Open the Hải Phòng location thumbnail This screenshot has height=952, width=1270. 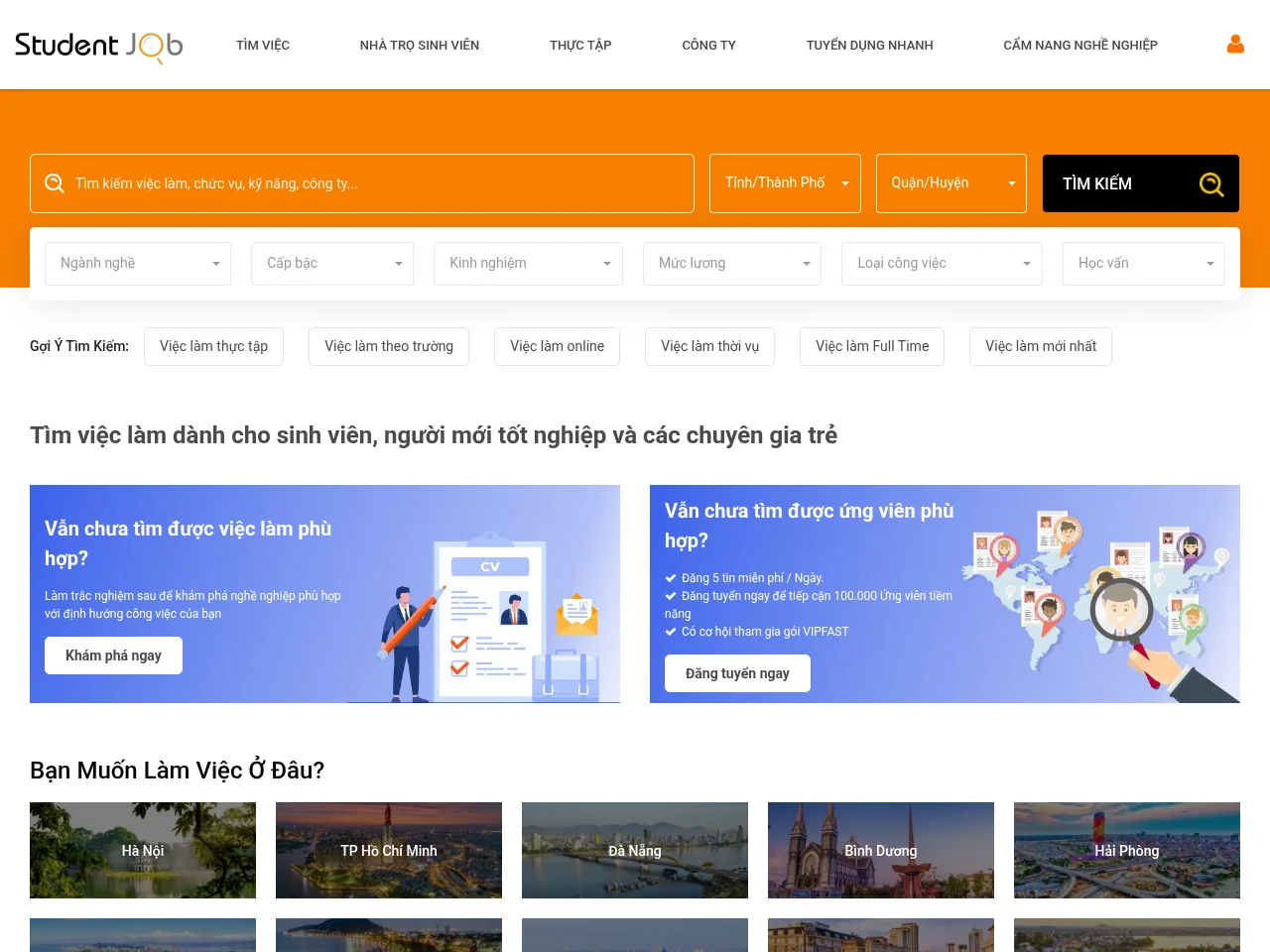point(1127,851)
